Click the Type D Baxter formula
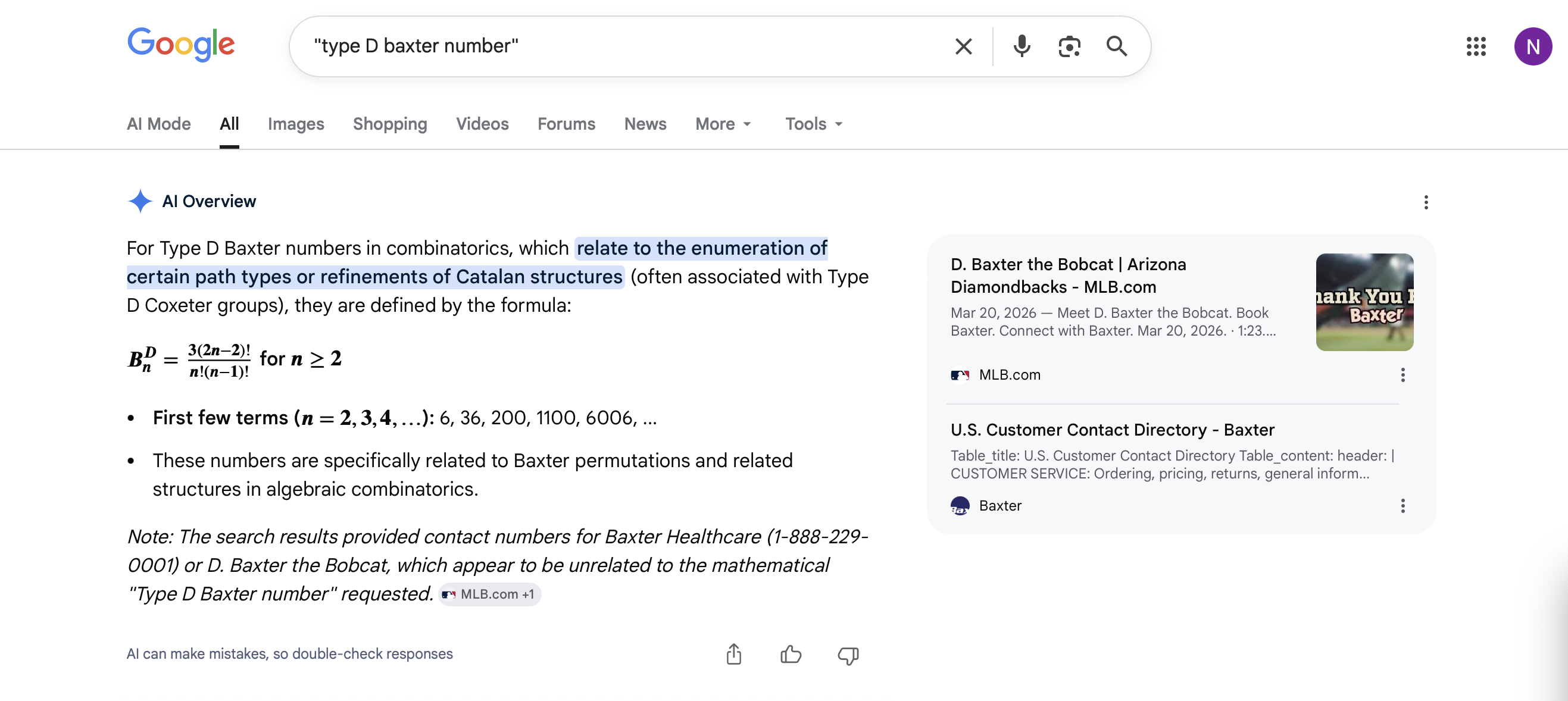Viewport: 1568px width, 701px height. (235, 359)
